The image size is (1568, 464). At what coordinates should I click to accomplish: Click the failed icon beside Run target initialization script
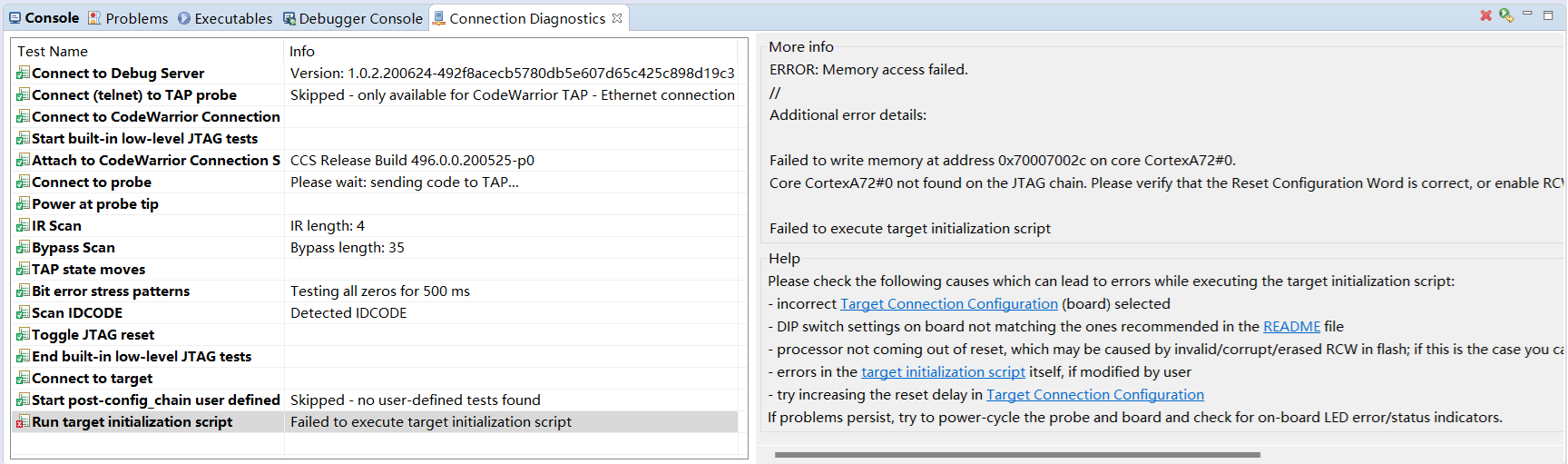click(x=23, y=422)
